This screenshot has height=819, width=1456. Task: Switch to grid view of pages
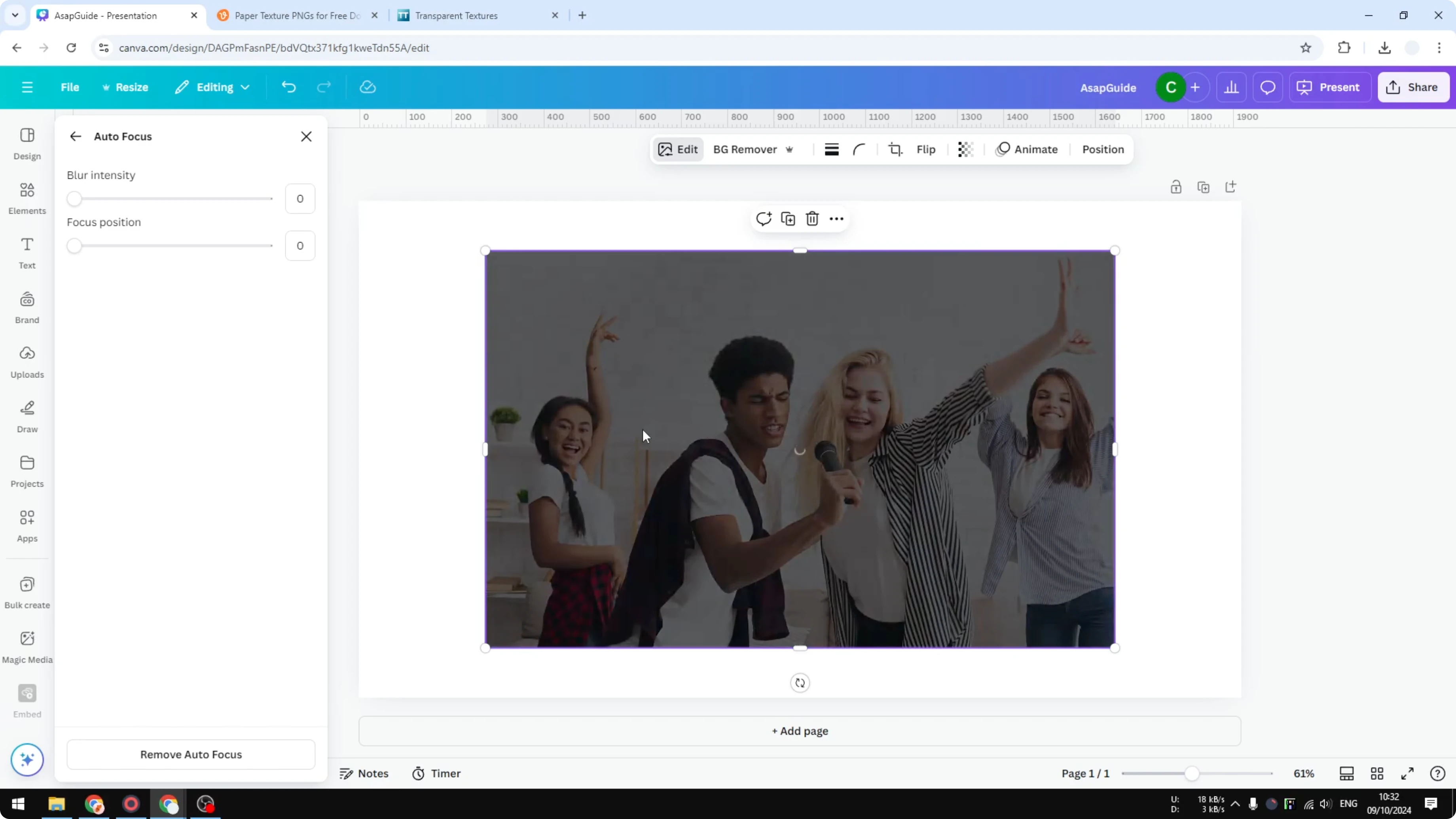(1377, 773)
